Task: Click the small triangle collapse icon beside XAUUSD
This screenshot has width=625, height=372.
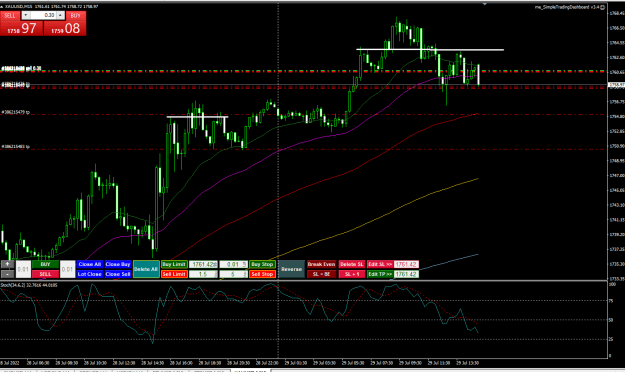Action: [2, 7]
